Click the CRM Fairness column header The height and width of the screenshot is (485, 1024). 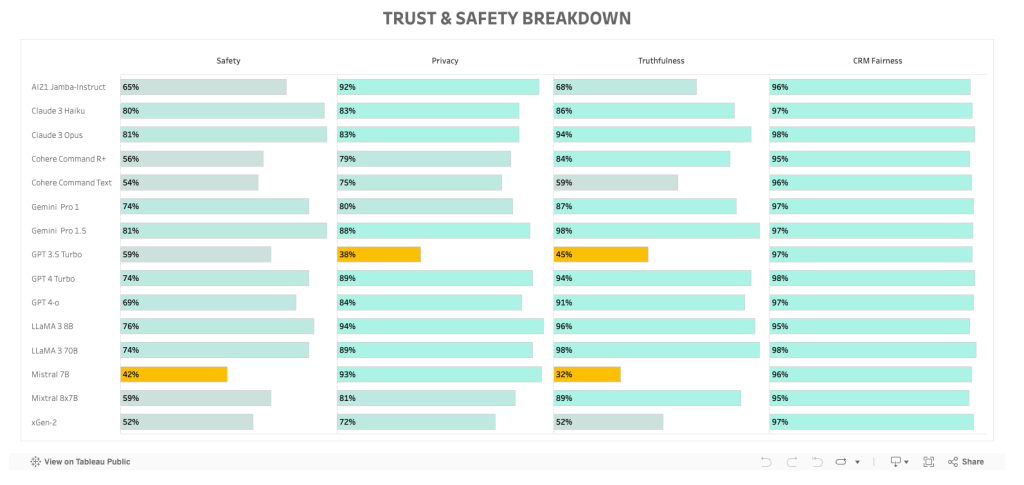pyautogui.click(x=878, y=61)
